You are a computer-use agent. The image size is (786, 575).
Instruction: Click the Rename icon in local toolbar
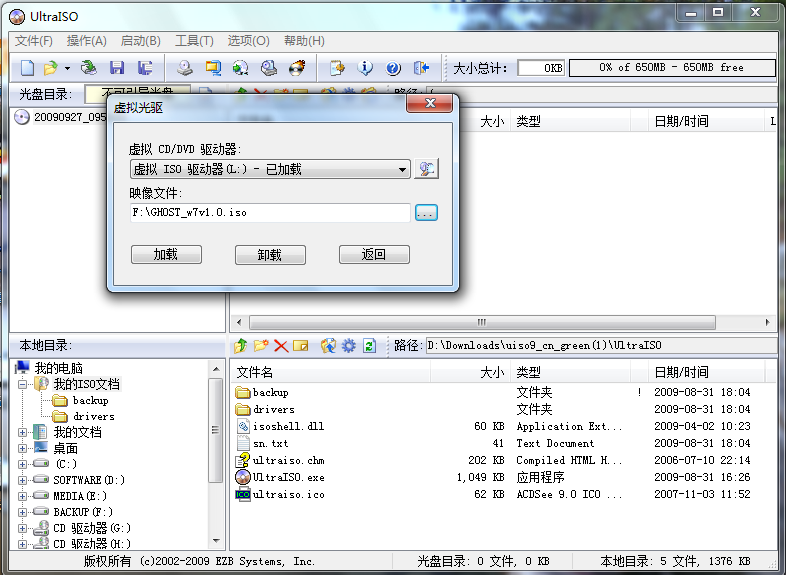300,345
